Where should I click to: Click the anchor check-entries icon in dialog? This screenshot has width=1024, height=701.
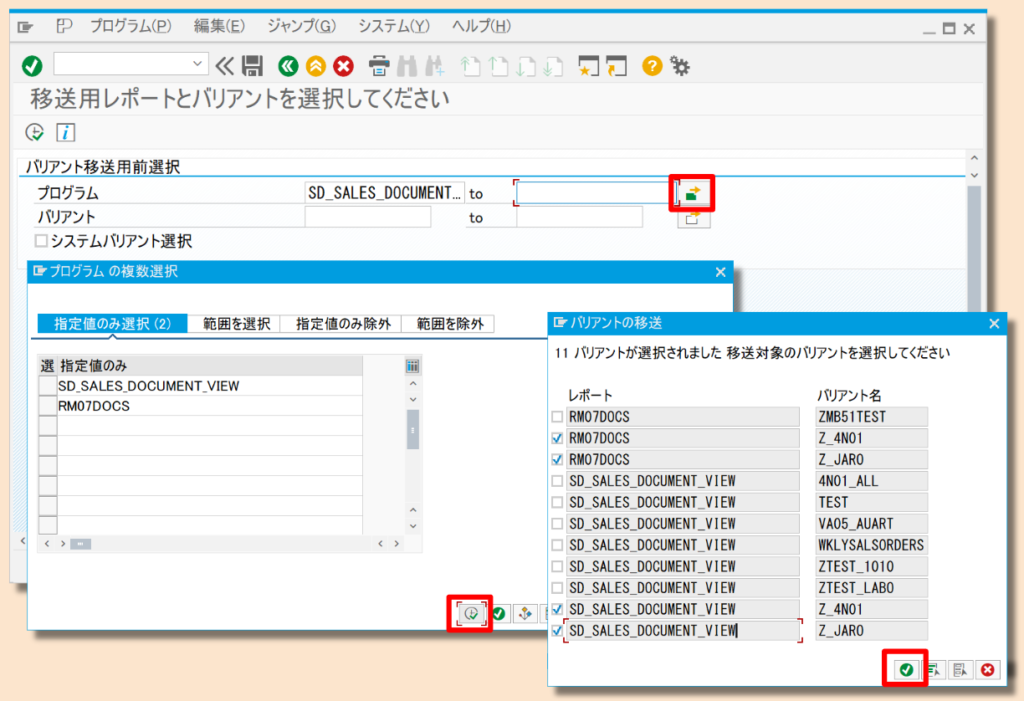coord(525,613)
